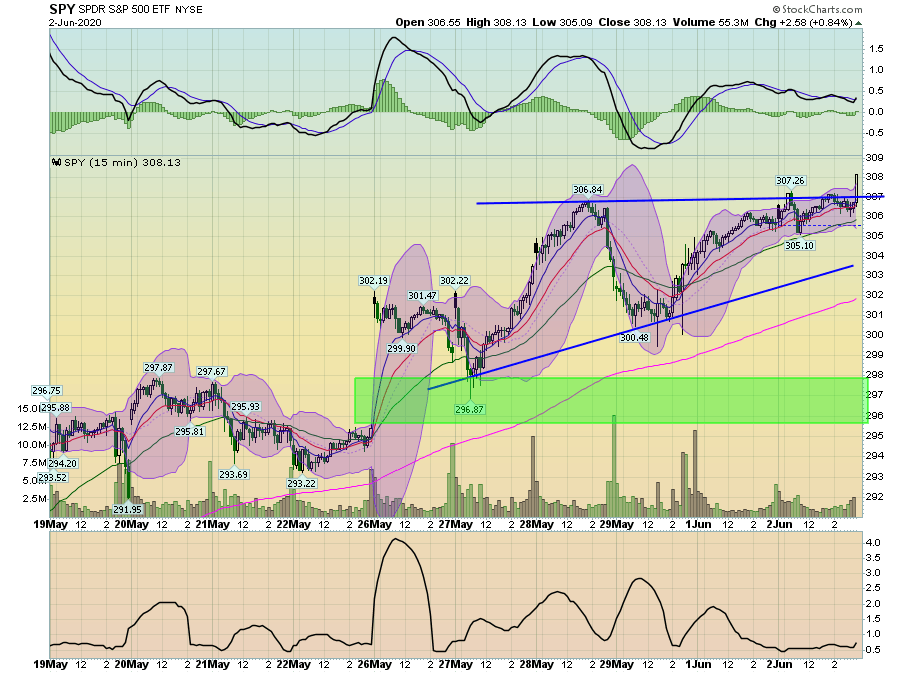Screen dimensions: 900x673
Task: Click the NYSE exchange label
Action: pos(188,10)
